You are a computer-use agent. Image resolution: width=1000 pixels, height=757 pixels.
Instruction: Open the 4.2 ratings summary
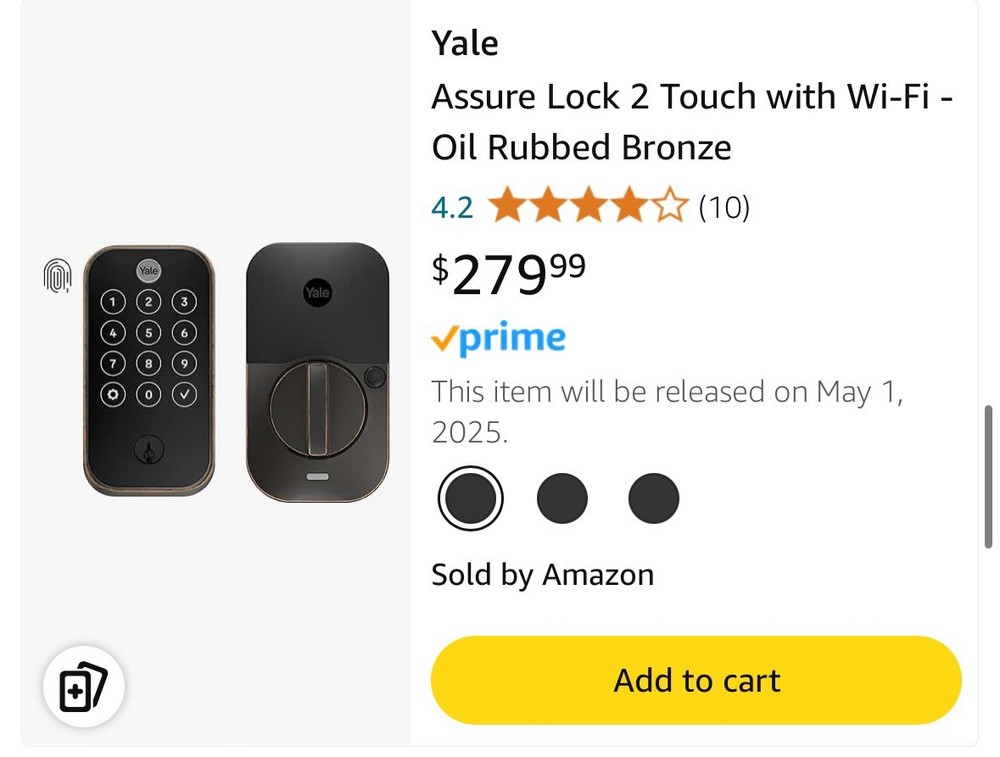coord(451,207)
